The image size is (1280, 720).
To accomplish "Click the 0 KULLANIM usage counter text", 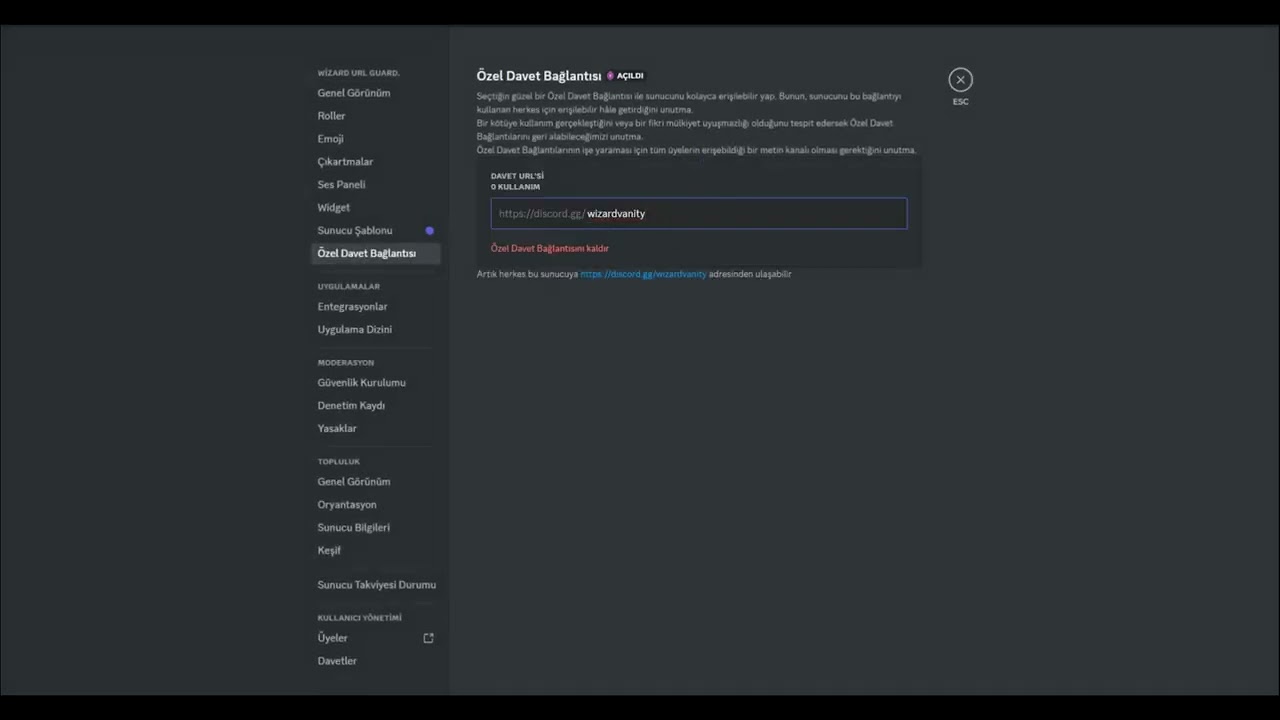I will [x=515, y=187].
